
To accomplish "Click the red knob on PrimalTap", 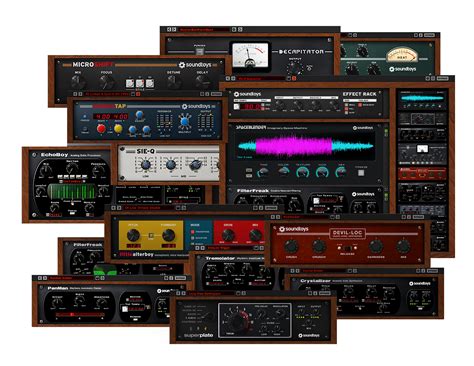I will tap(101, 128).
